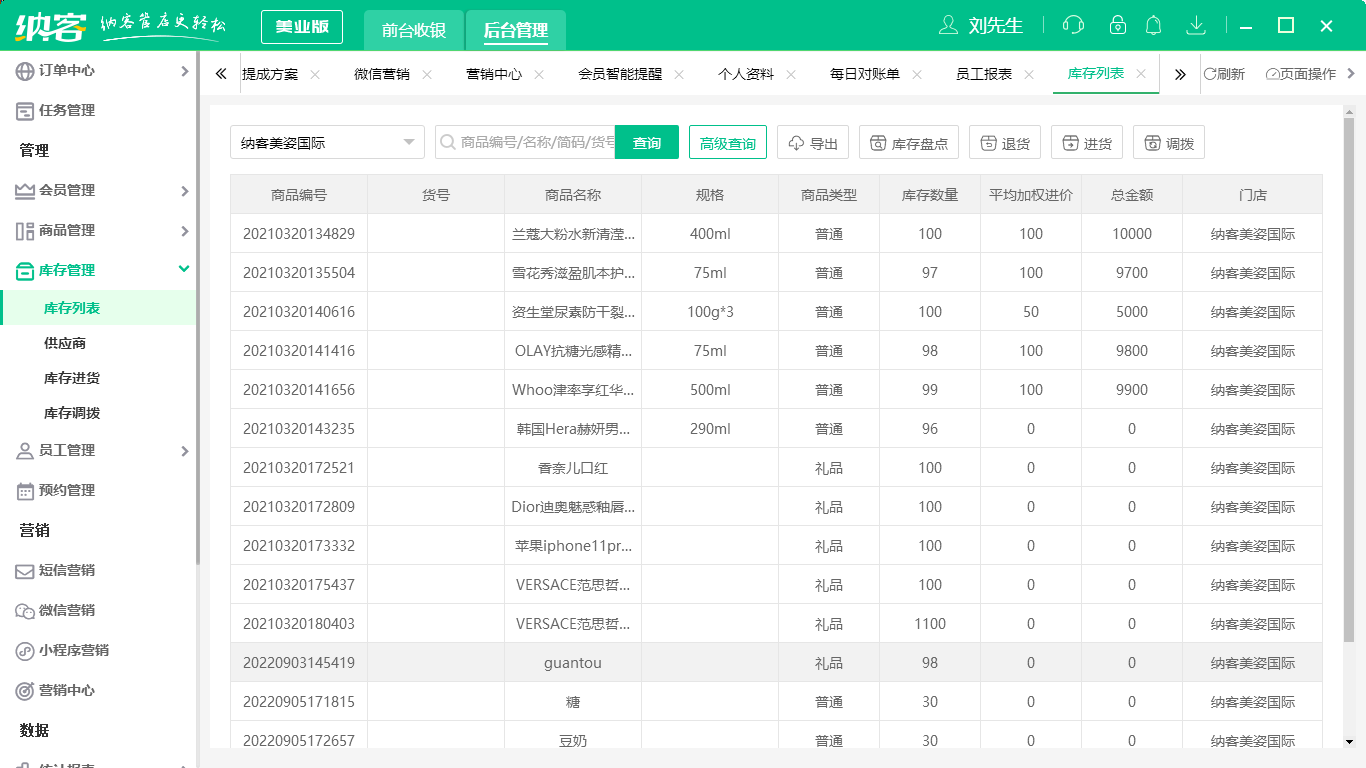Image resolution: width=1366 pixels, height=768 pixels.
Task: Expand 员工管理 menu chevron
Action: point(184,450)
